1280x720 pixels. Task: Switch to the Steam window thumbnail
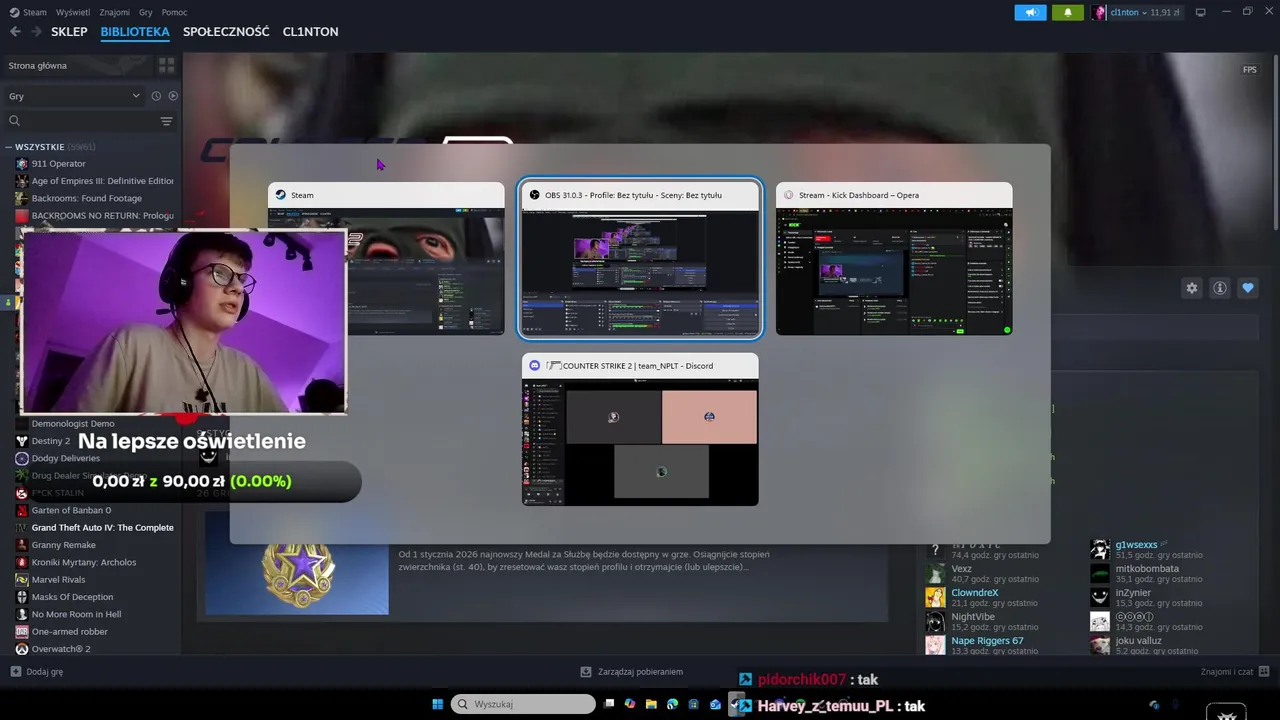pyautogui.click(x=386, y=258)
